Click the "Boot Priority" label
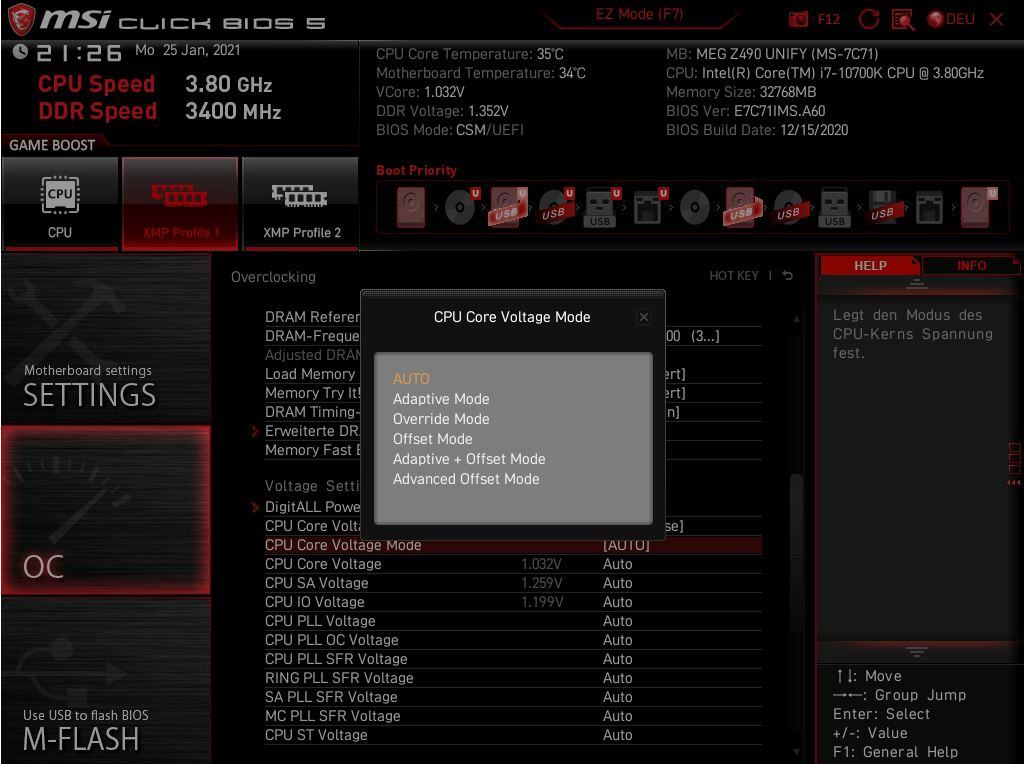 coord(417,170)
